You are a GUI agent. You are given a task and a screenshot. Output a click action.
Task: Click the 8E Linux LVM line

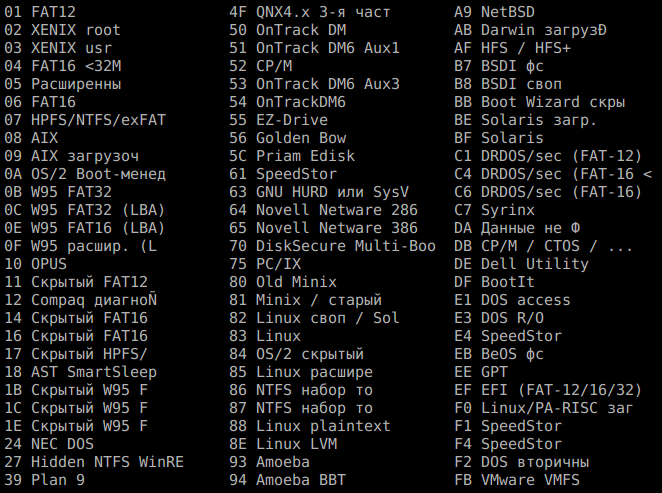tap(283, 444)
